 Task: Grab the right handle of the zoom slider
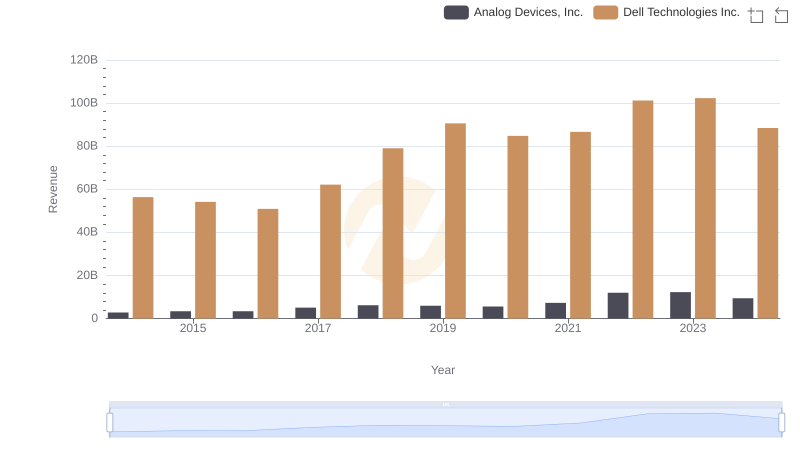point(781,423)
